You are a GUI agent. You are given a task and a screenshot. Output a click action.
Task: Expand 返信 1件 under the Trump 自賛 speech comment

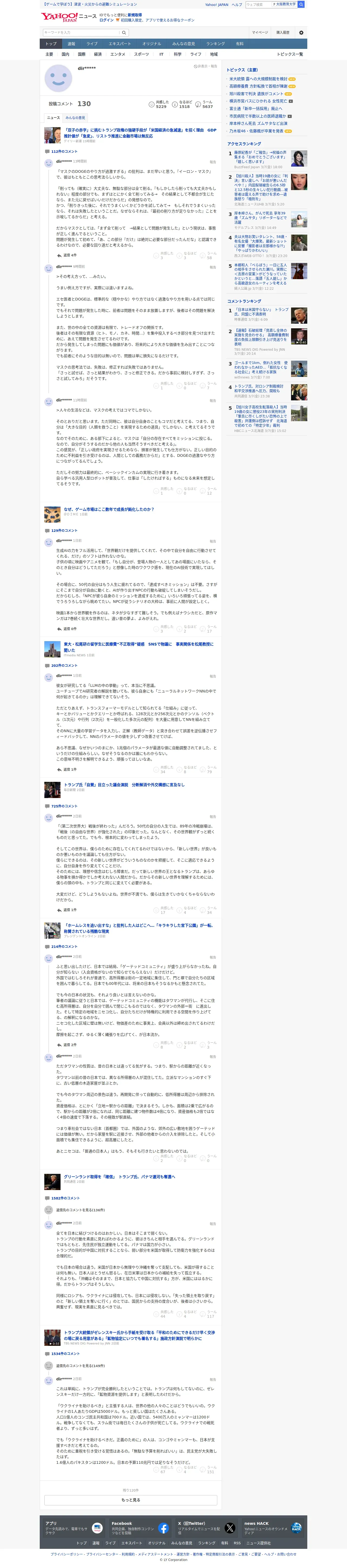pyautogui.click(x=67, y=910)
